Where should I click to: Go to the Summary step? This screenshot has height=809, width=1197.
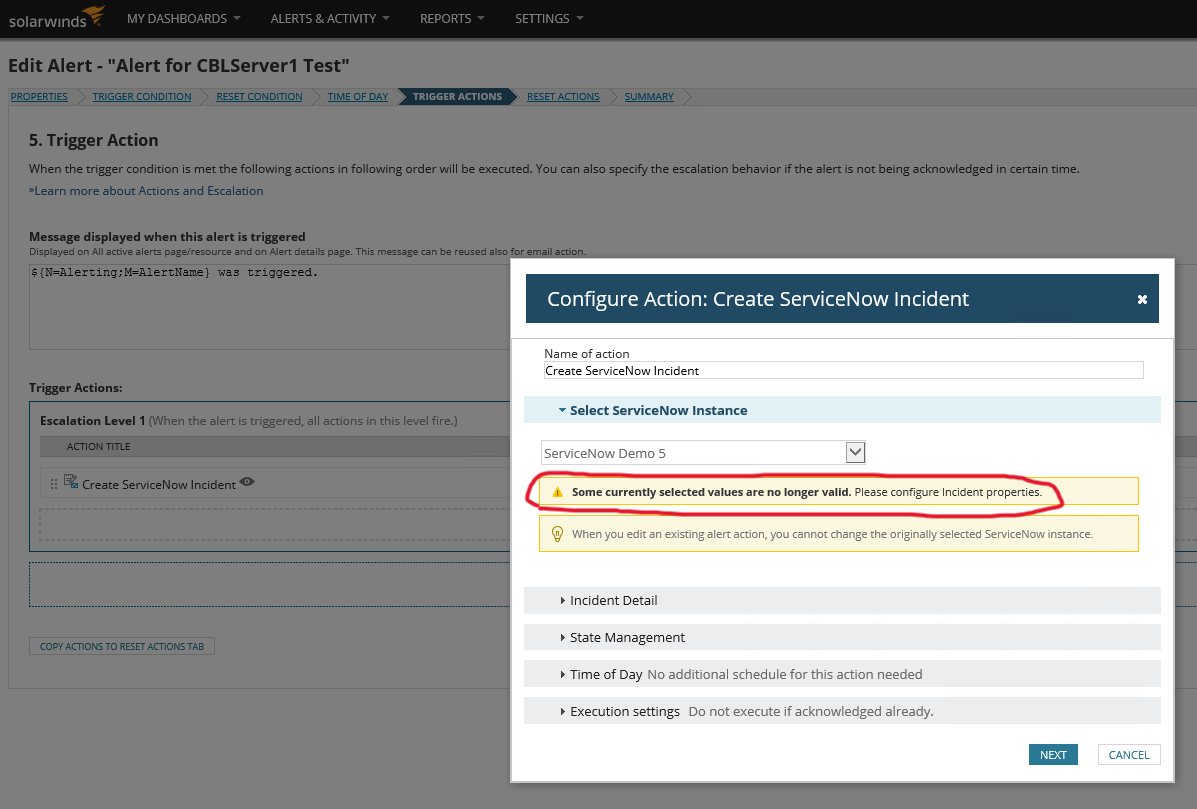coord(649,96)
